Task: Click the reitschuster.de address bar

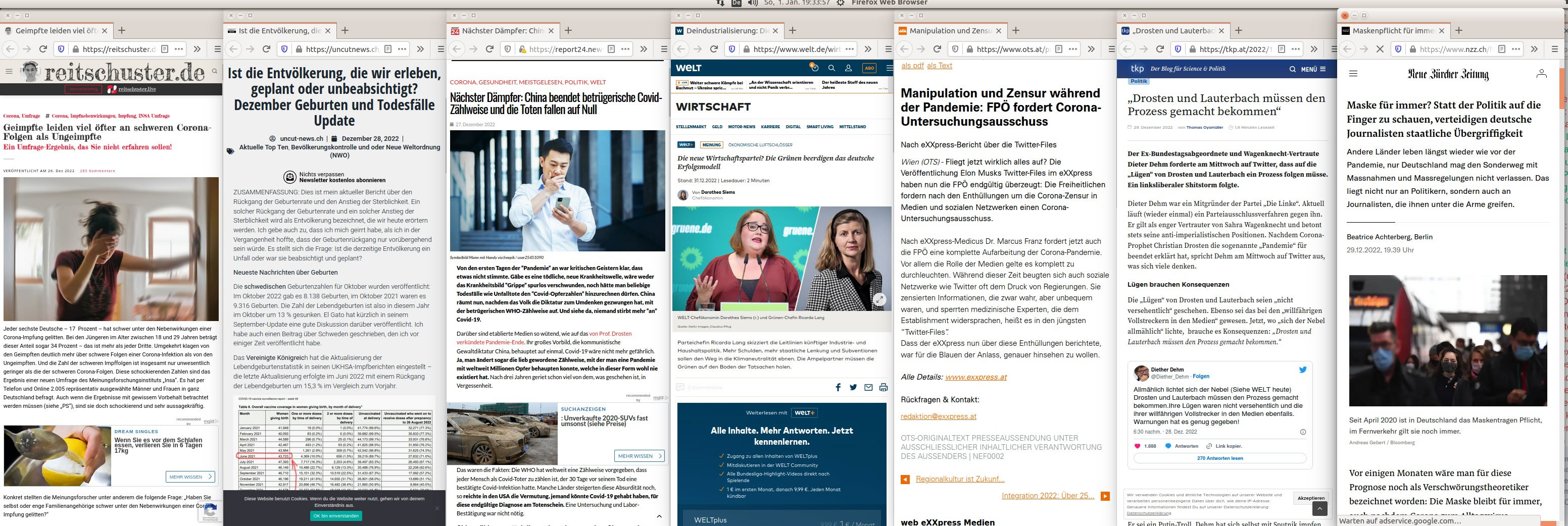Action: 119,49
